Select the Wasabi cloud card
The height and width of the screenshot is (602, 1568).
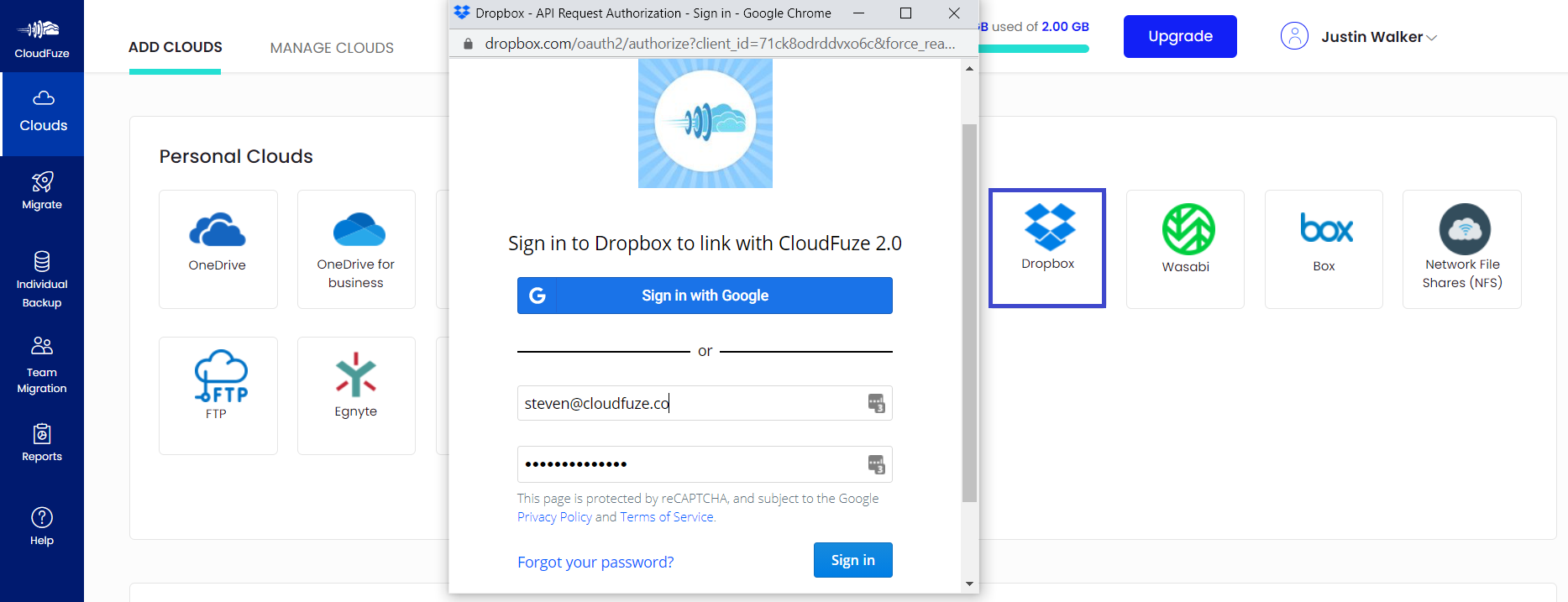tap(1185, 249)
